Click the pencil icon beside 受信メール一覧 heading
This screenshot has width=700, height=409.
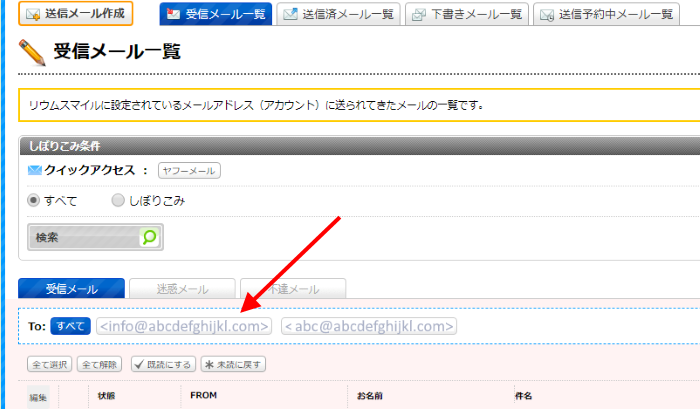tap(32, 52)
